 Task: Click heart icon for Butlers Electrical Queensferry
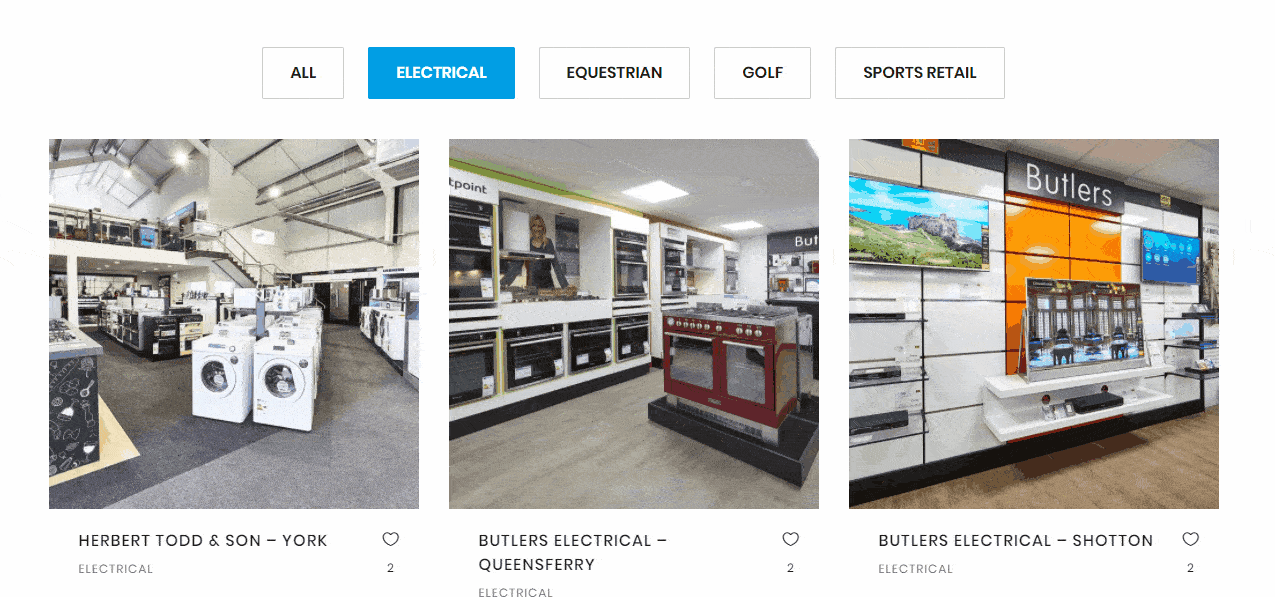pos(790,539)
